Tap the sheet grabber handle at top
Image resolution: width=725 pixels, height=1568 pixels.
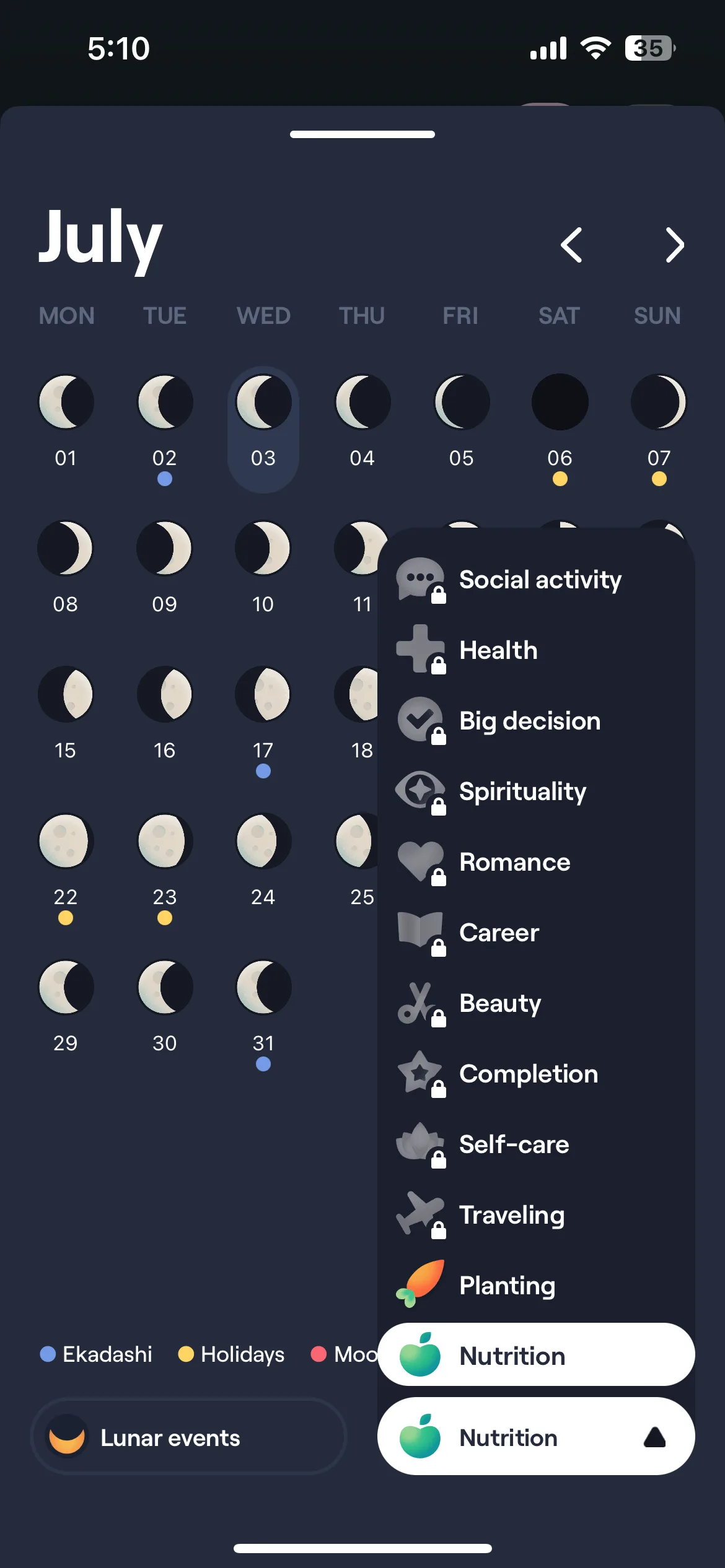362,134
